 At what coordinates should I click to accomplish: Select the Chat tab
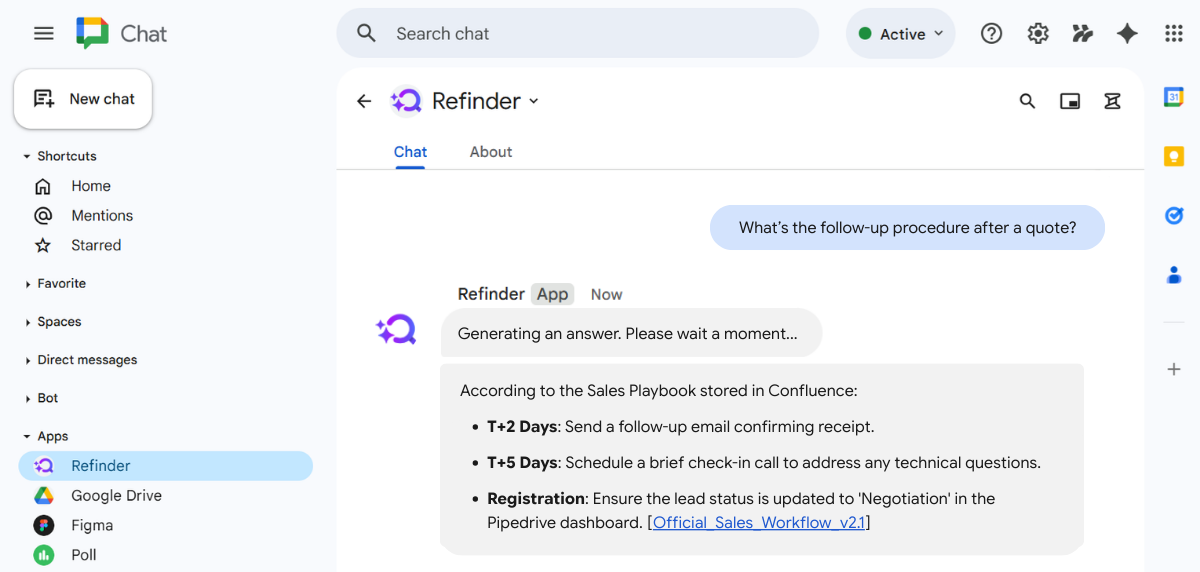click(x=410, y=152)
